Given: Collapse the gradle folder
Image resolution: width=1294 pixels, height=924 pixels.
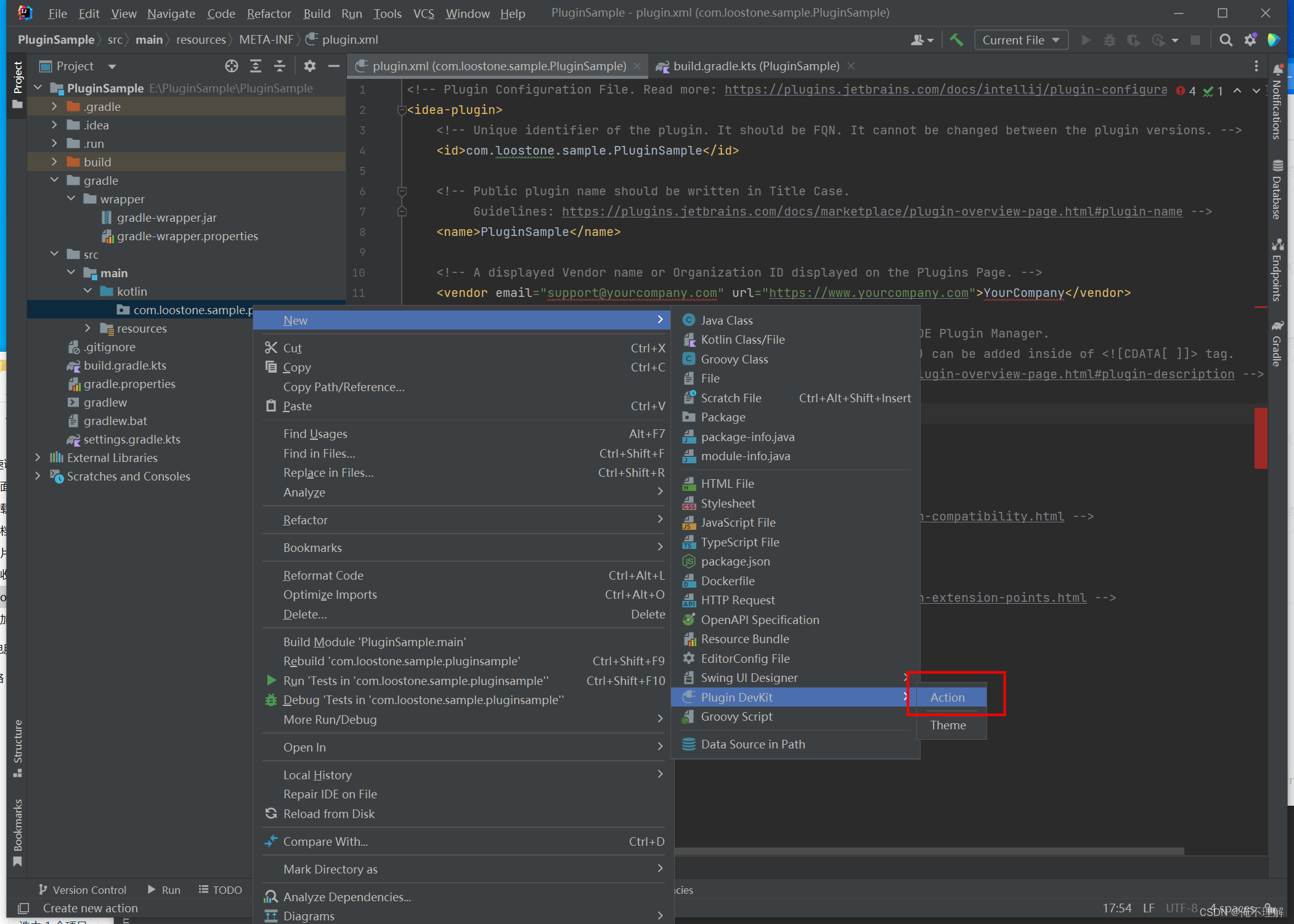Looking at the screenshot, I should point(54,180).
